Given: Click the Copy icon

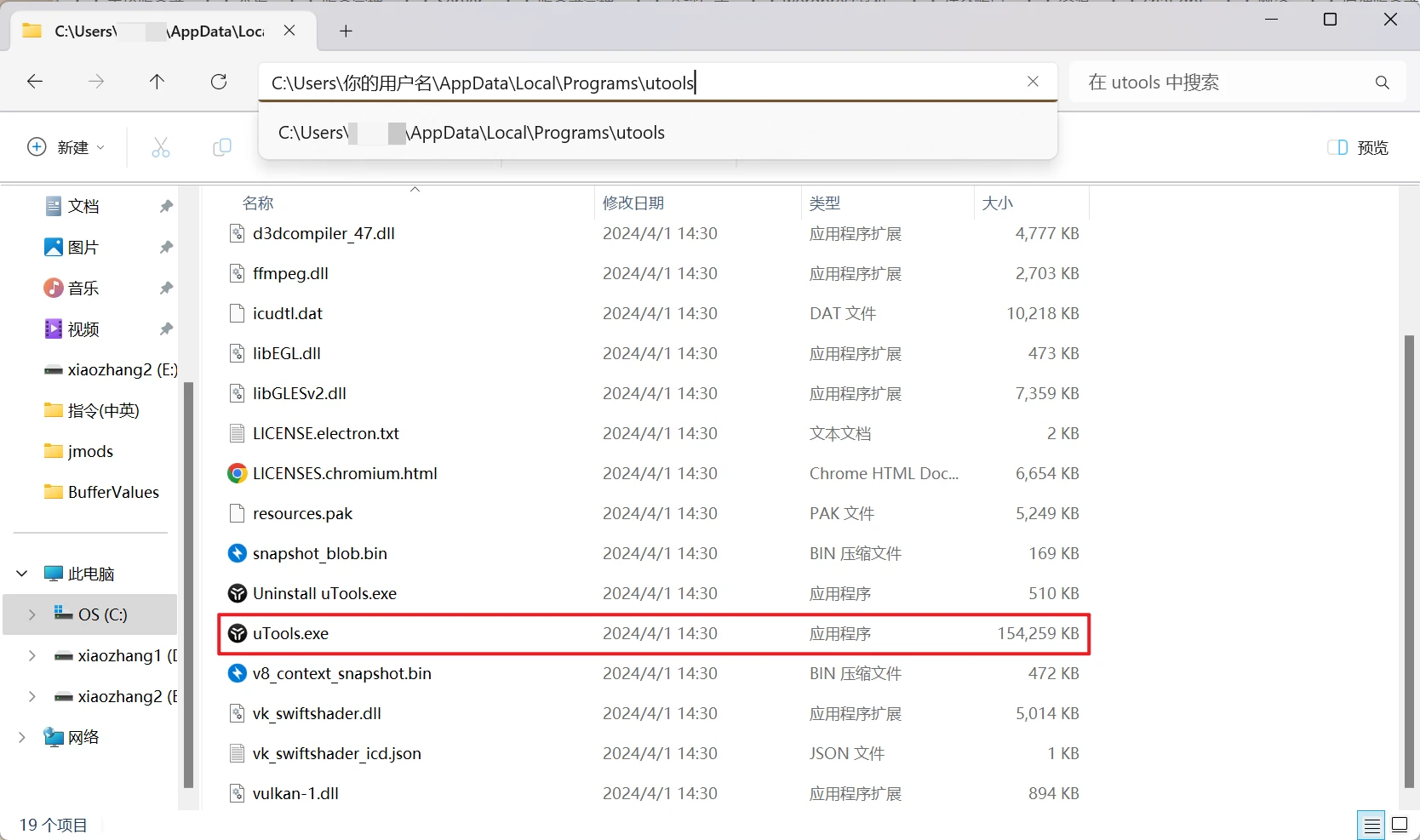Looking at the screenshot, I should click(222, 147).
